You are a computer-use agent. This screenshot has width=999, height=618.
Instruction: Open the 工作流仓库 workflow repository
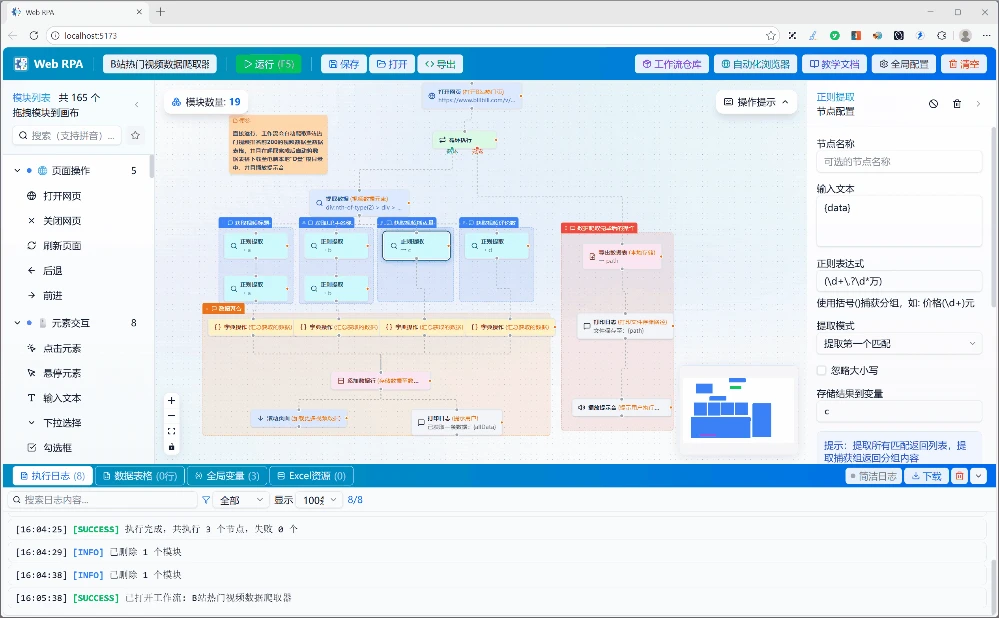tap(672, 64)
